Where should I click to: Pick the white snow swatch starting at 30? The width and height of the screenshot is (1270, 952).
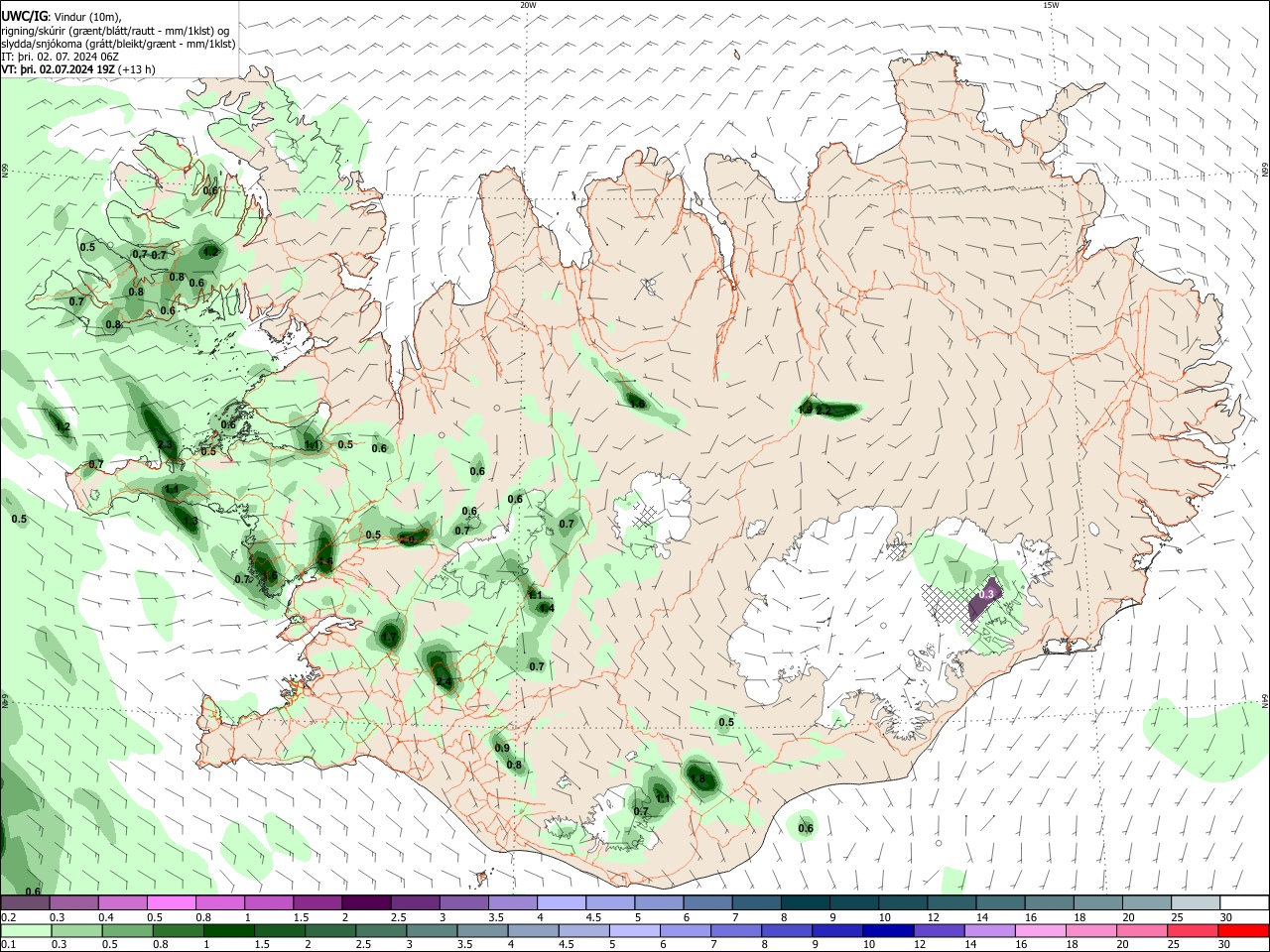tap(1244, 902)
